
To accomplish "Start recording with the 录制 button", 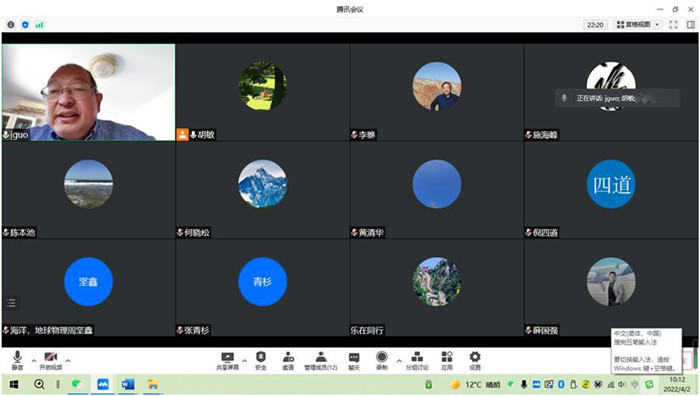I will [382, 361].
